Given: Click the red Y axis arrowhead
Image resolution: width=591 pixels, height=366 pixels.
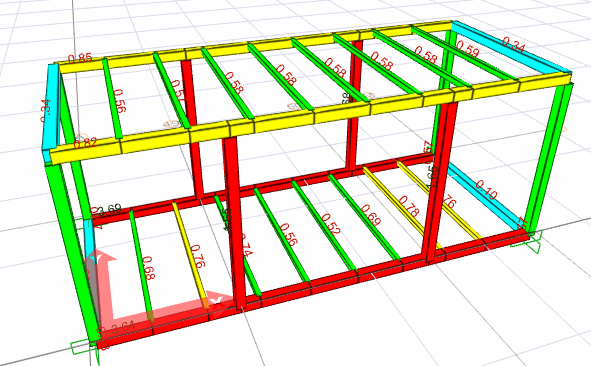Looking at the screenshot, I should click(220, 301).
